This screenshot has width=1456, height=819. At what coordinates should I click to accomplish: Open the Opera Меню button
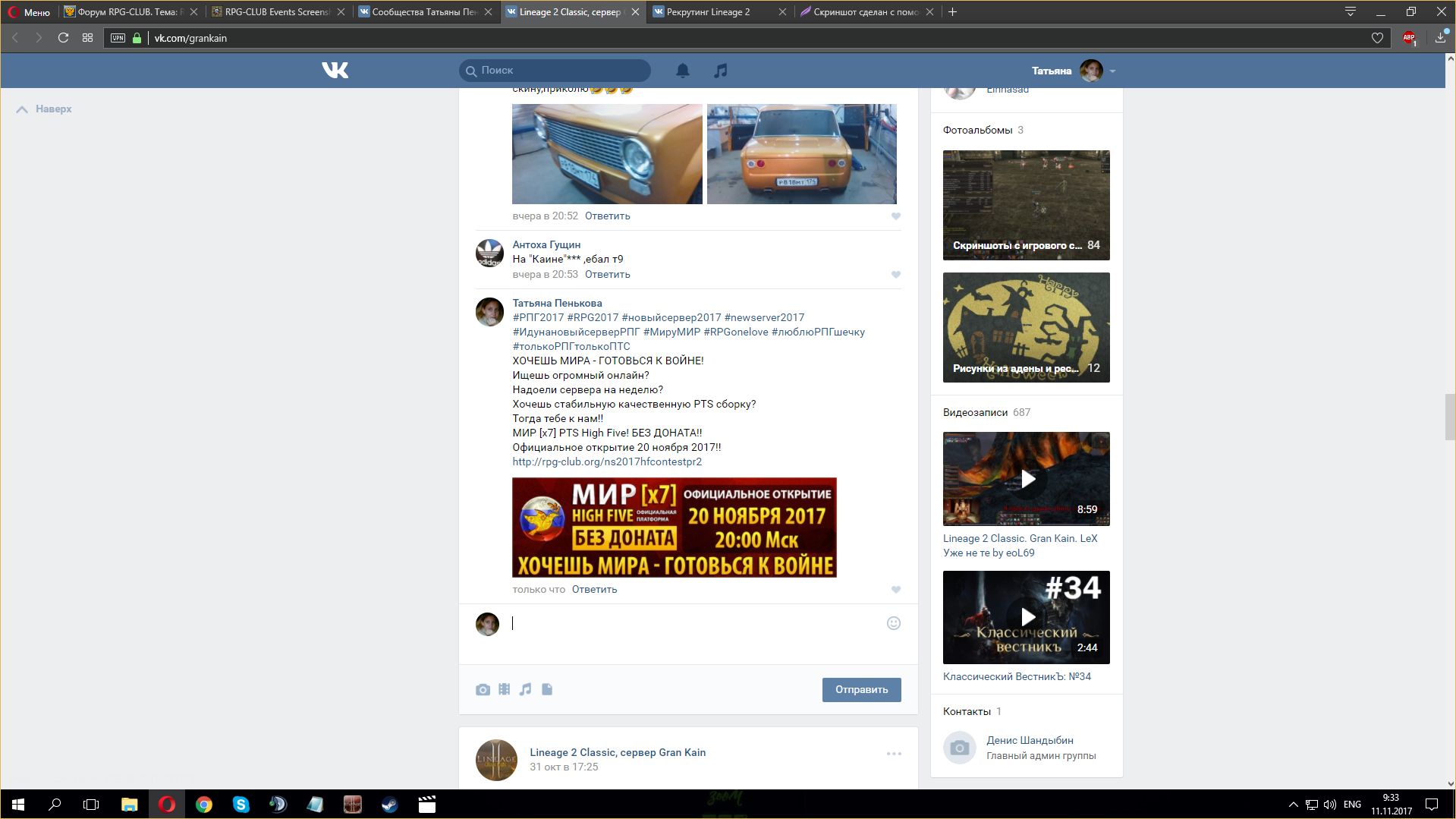(29, 12)
